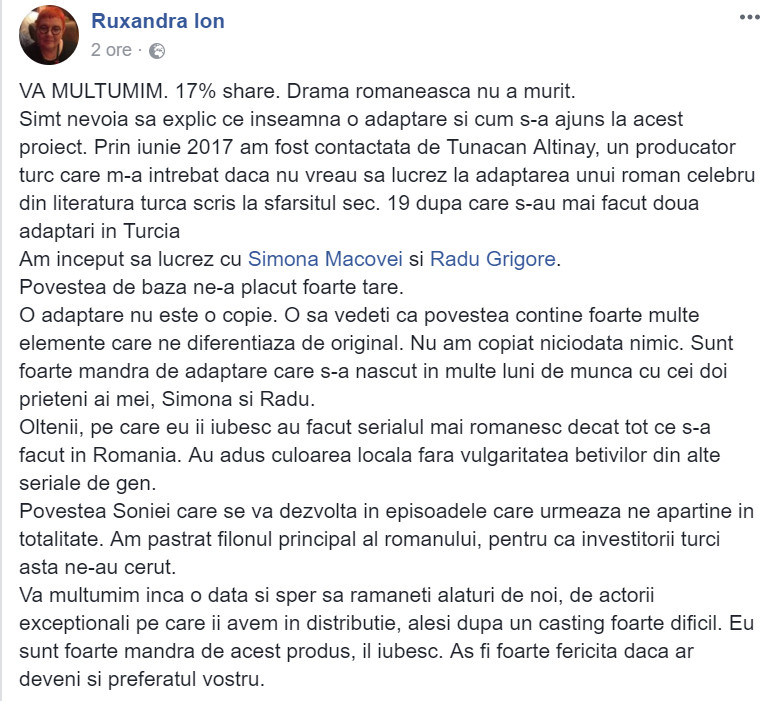The height and width of the screenshot is (701, 766).
Task: Open the tagged Simona Macovei profile link
Action: [325, 259]
